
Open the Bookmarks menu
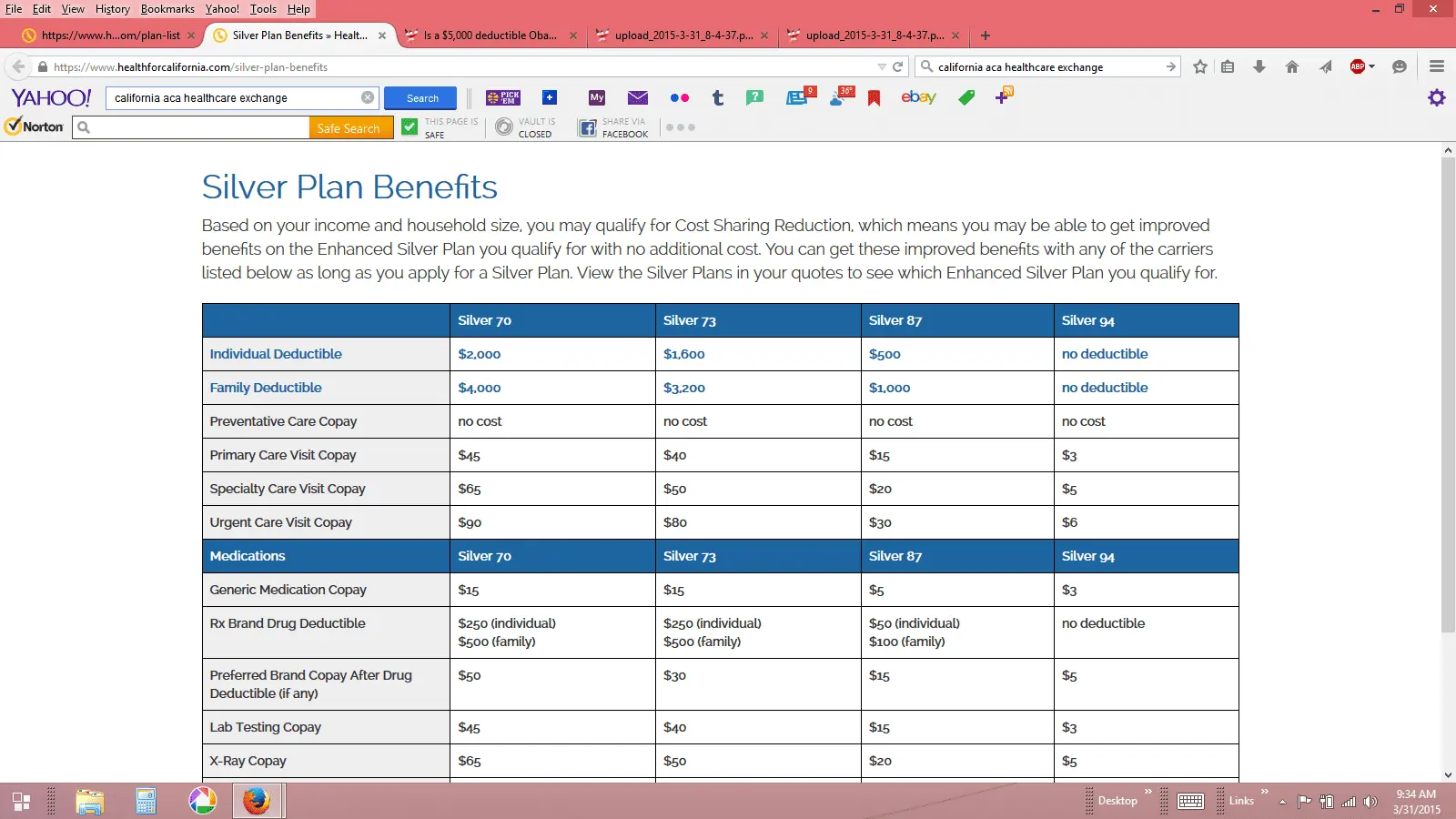167,9
